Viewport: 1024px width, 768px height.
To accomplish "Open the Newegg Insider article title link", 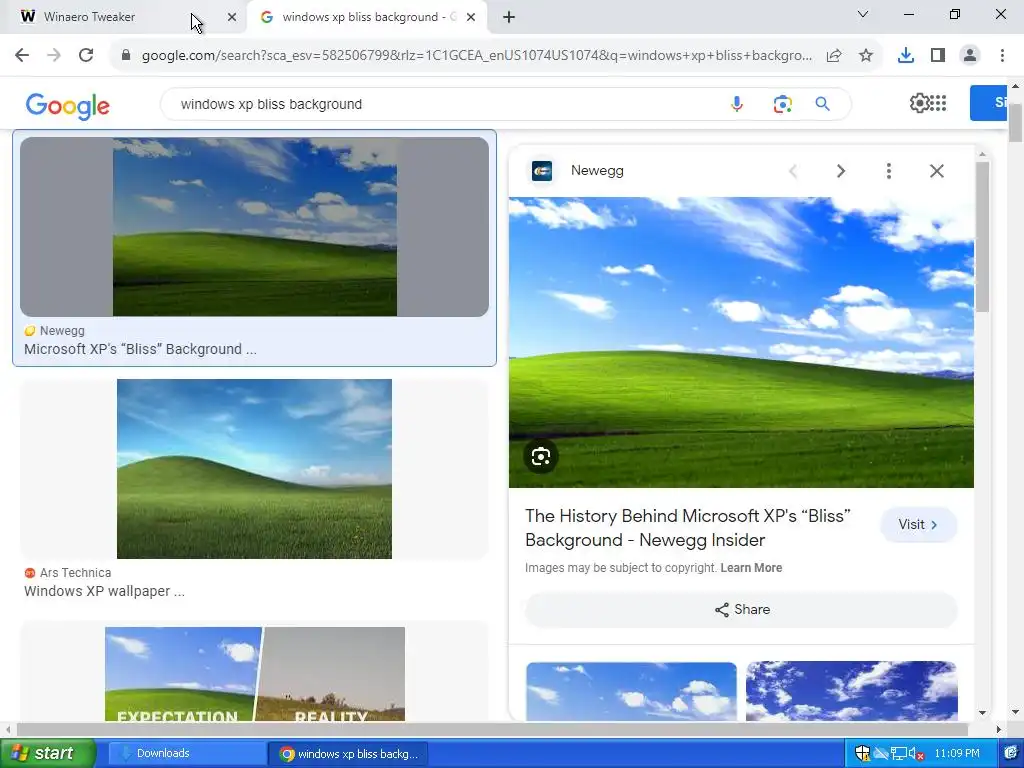I will (688, 528).
